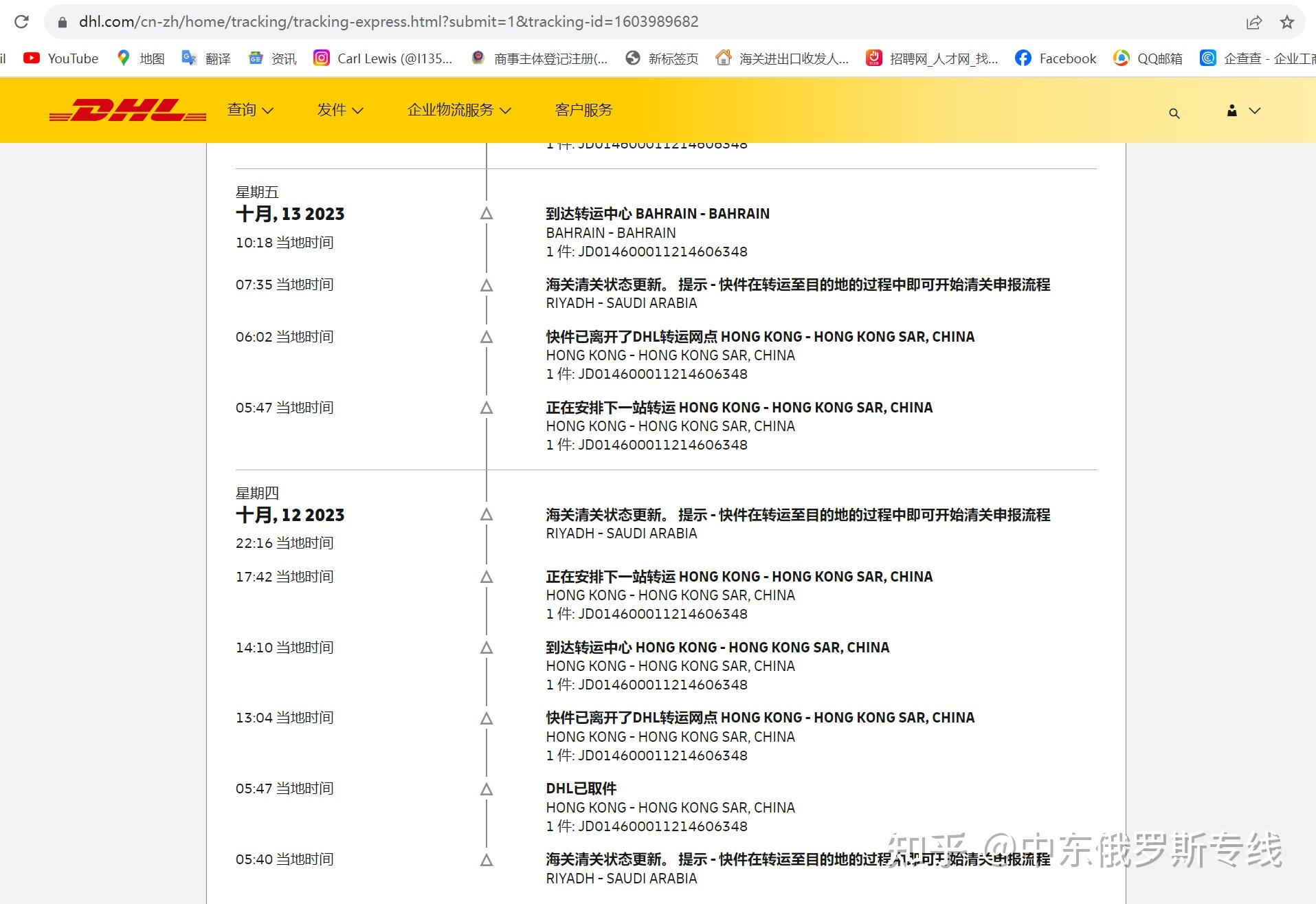Click the 22:16 当地时间 timestamp
This screenshot has width=1316, height=904.
click(x=285, y=543)
